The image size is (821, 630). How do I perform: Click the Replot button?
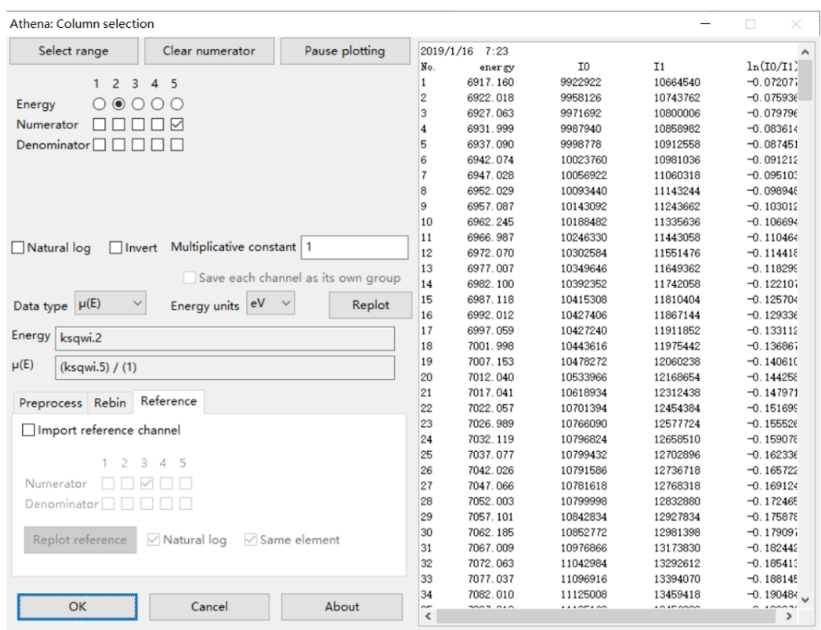pyautogui.click(x=370, y=305)
